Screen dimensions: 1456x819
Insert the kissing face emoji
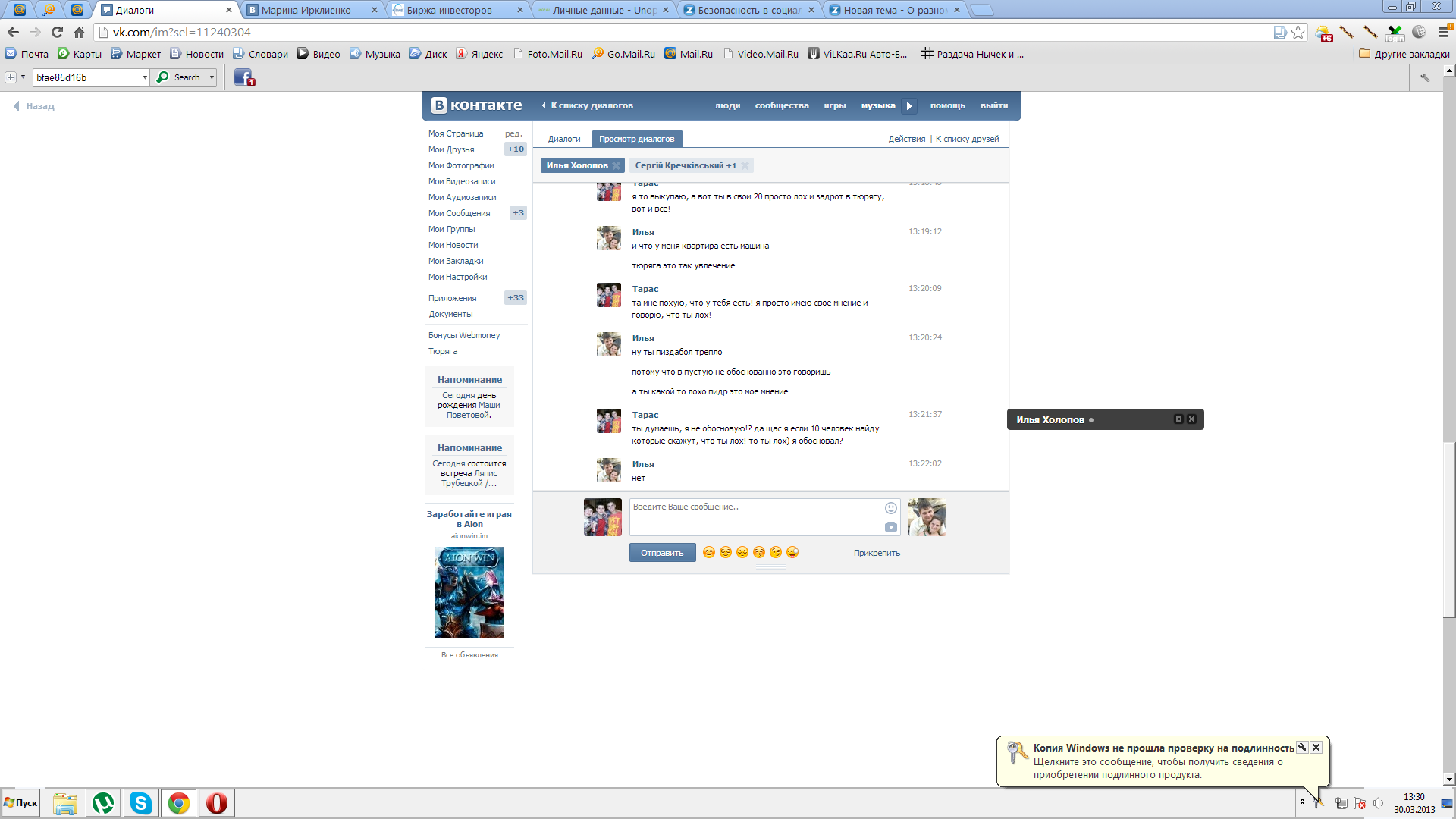(x=759, y=552)
